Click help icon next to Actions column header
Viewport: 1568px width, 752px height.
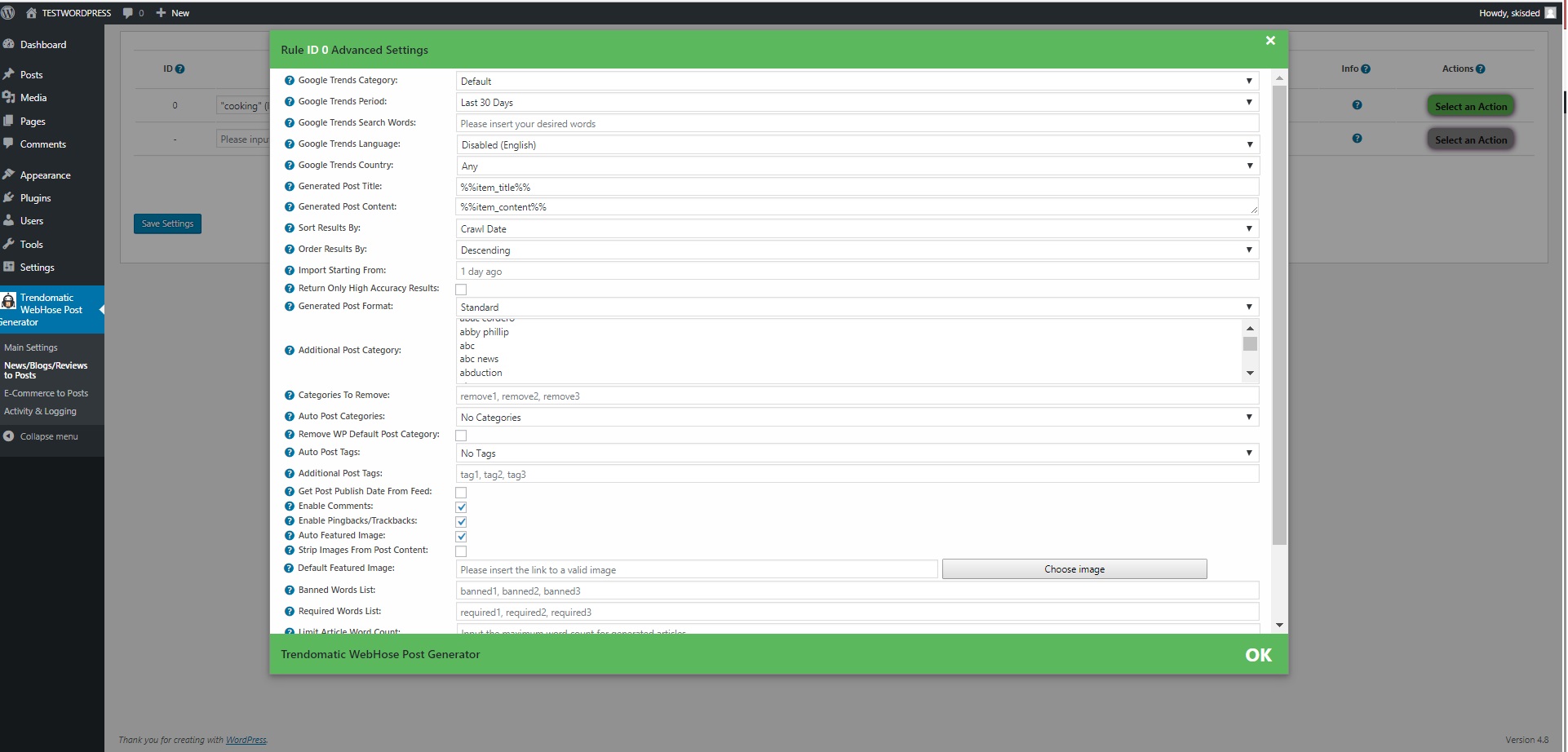[1481, 69]
